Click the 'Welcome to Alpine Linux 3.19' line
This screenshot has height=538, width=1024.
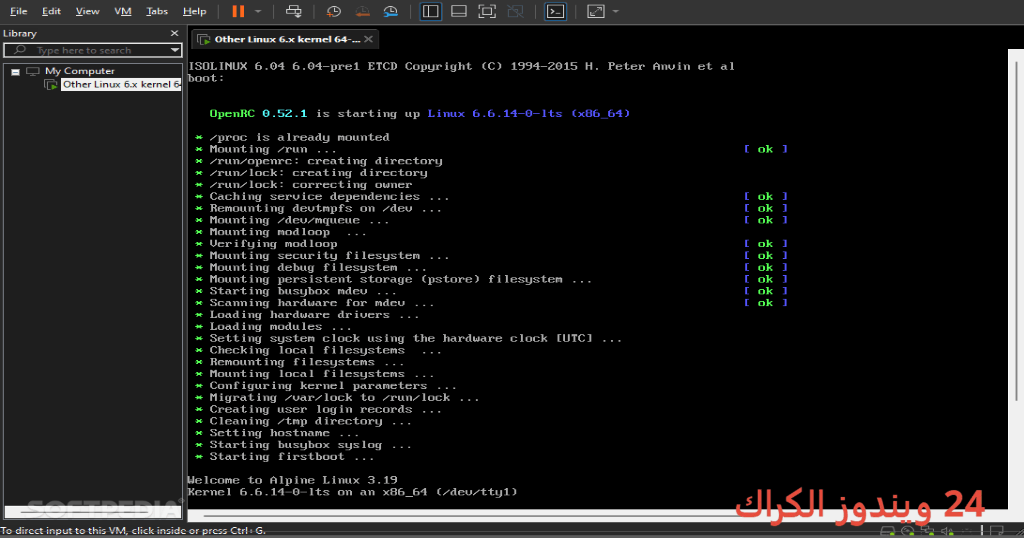pos(292,480)
